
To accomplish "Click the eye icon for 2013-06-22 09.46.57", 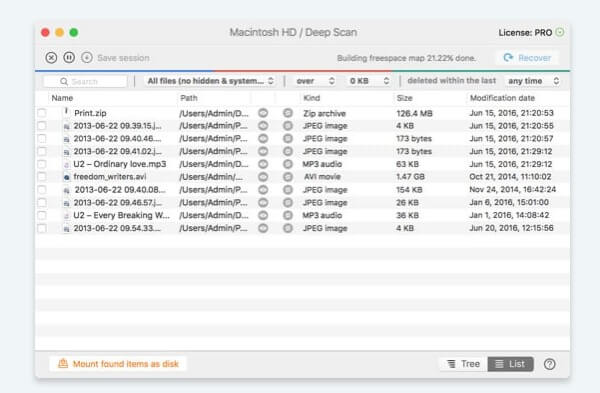I will coord(263,202).
